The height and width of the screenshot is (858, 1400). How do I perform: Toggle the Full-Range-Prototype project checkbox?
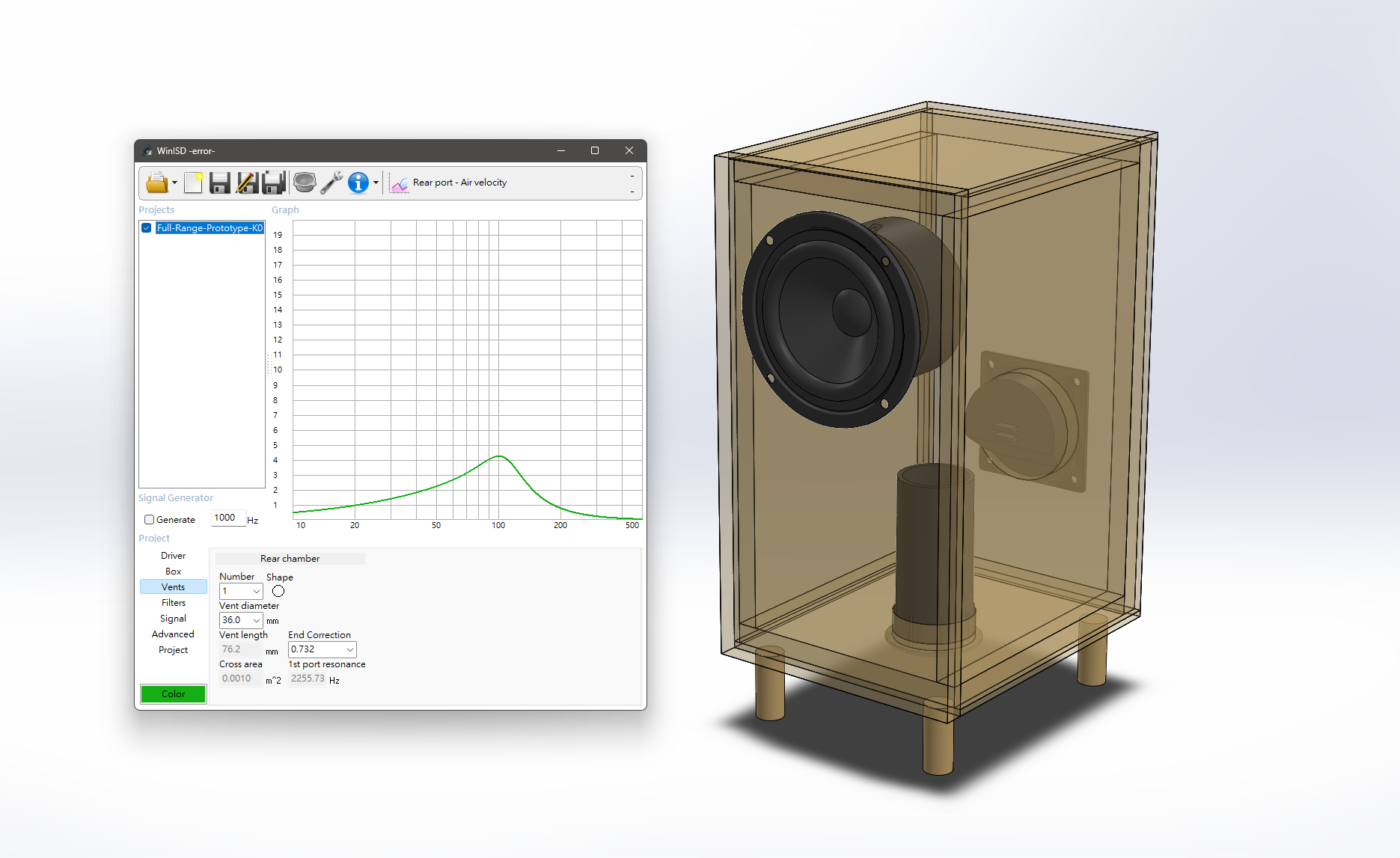pos(147,228)
